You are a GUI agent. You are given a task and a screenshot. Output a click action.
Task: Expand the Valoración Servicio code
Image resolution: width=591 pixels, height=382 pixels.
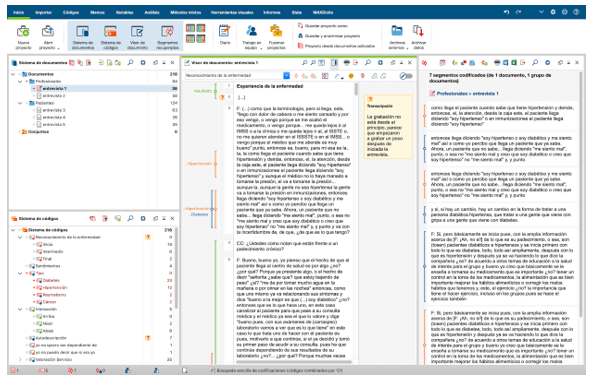pyautogui.click(x=20, y=360)
